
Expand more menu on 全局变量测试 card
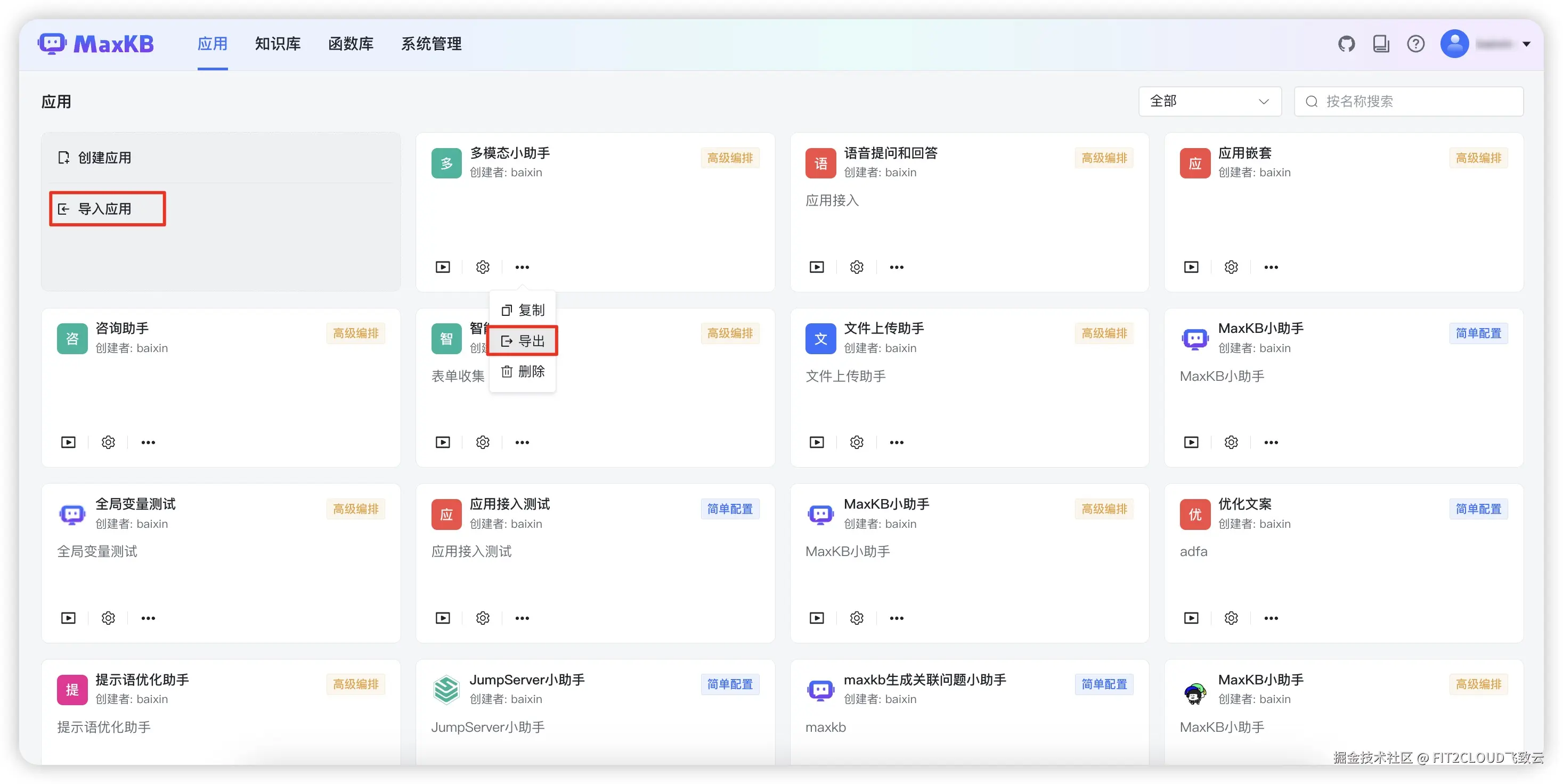[148, 618]
